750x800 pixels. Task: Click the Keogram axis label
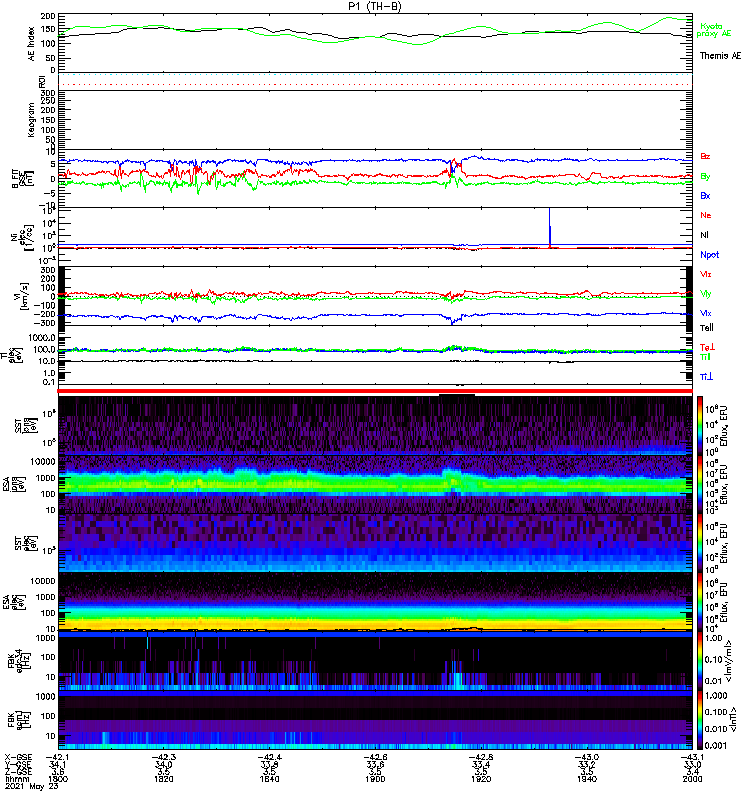tap(32, 120)
